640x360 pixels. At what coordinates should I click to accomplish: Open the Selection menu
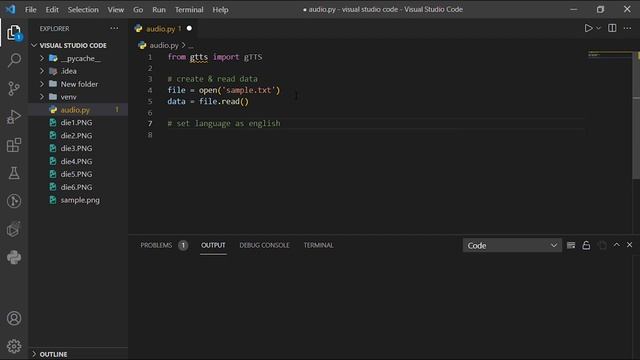(83, 9)
